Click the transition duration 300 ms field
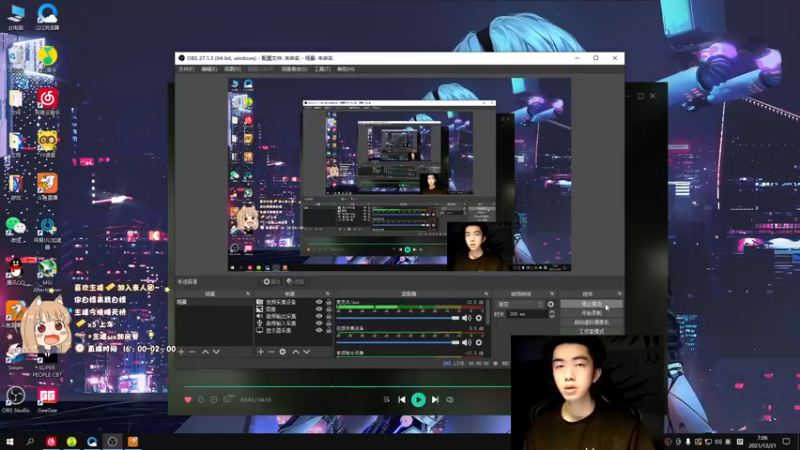Screen dimensions: 800x450 [x=527, y=314]
